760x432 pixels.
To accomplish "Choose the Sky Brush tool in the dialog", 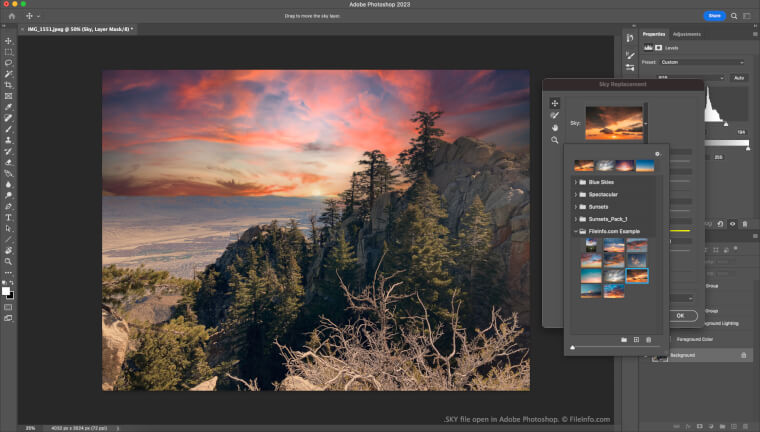I will 555,116.
